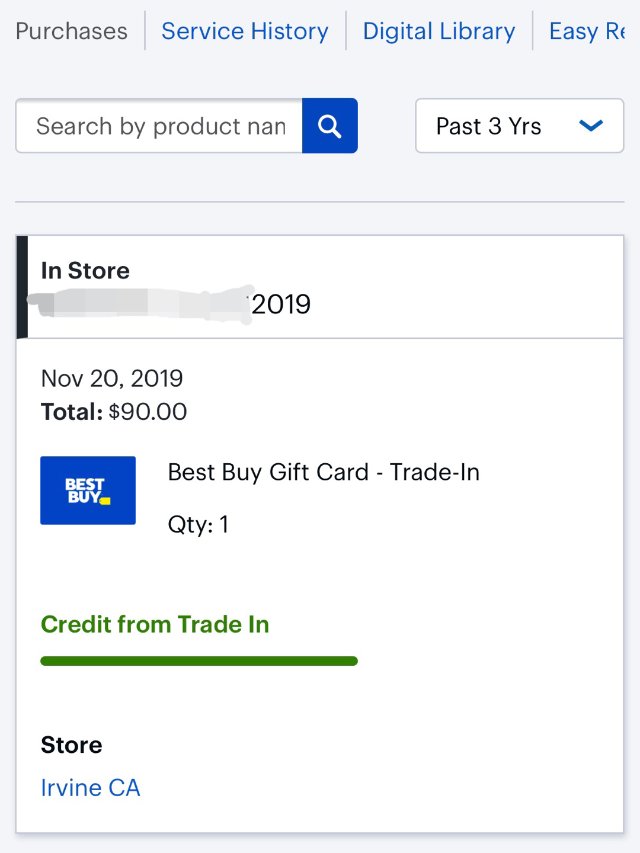Switch to the Purchases tab

72,31
